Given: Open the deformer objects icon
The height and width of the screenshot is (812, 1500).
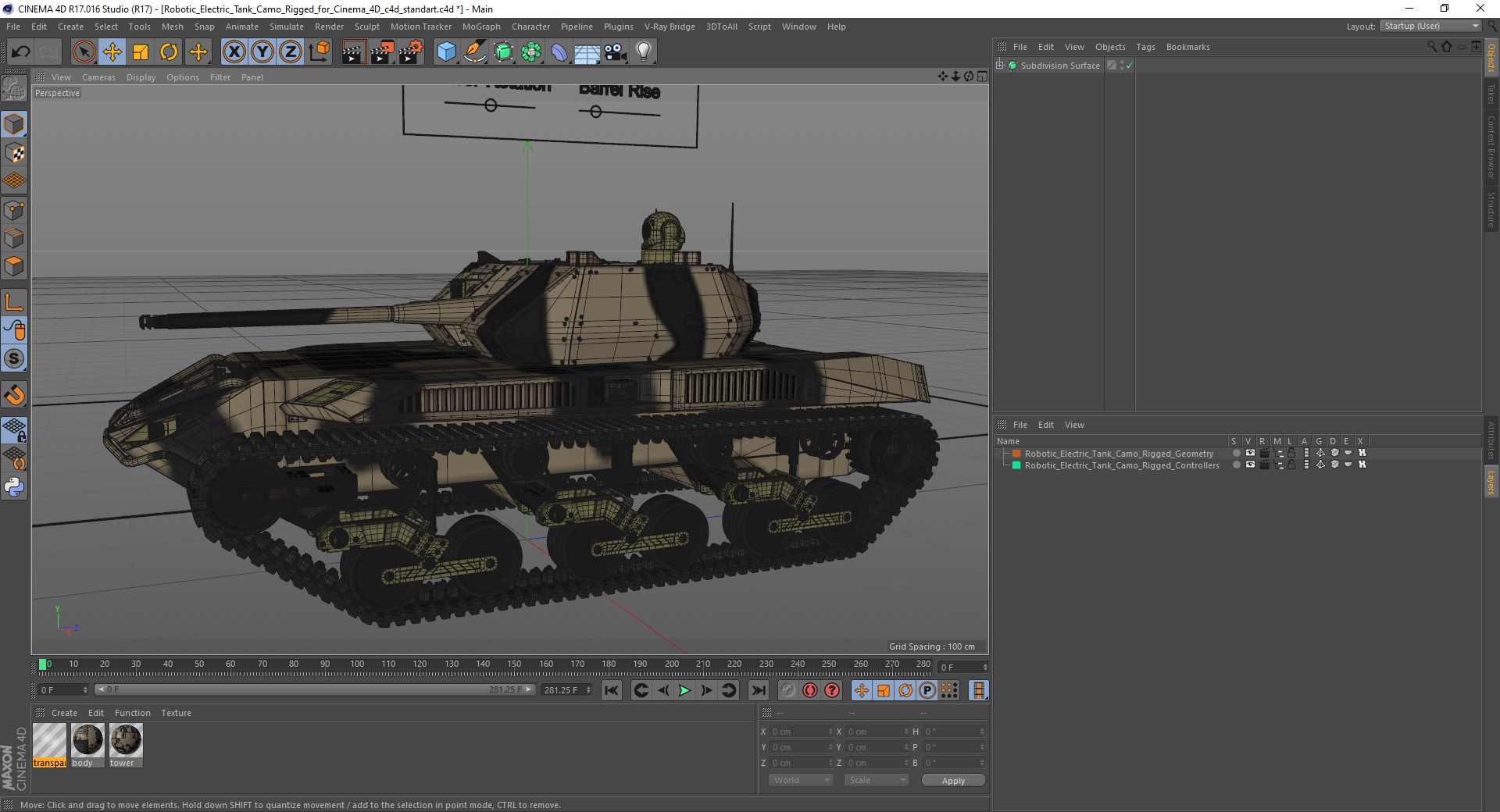Looking at the screenshot, I should click(559, 52).
